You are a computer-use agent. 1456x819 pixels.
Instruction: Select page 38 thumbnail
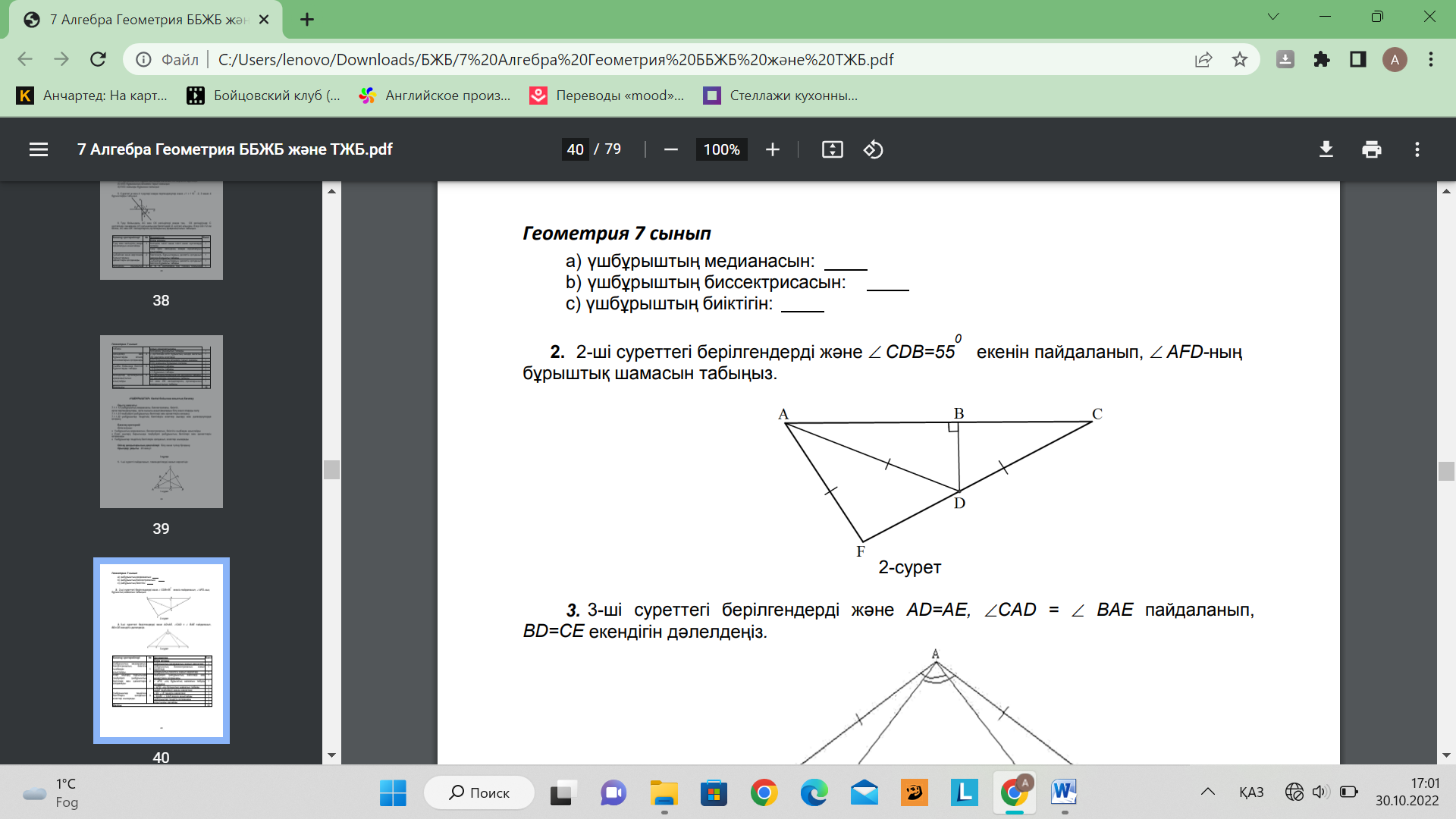click(x=162, y=231)
